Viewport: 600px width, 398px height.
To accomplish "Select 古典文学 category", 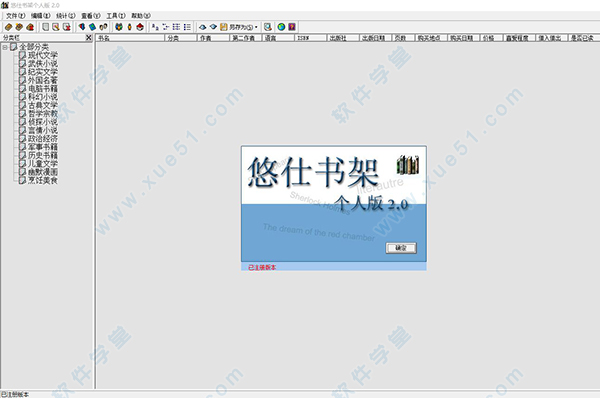I will pyautogui.click(x=42, y=105).
